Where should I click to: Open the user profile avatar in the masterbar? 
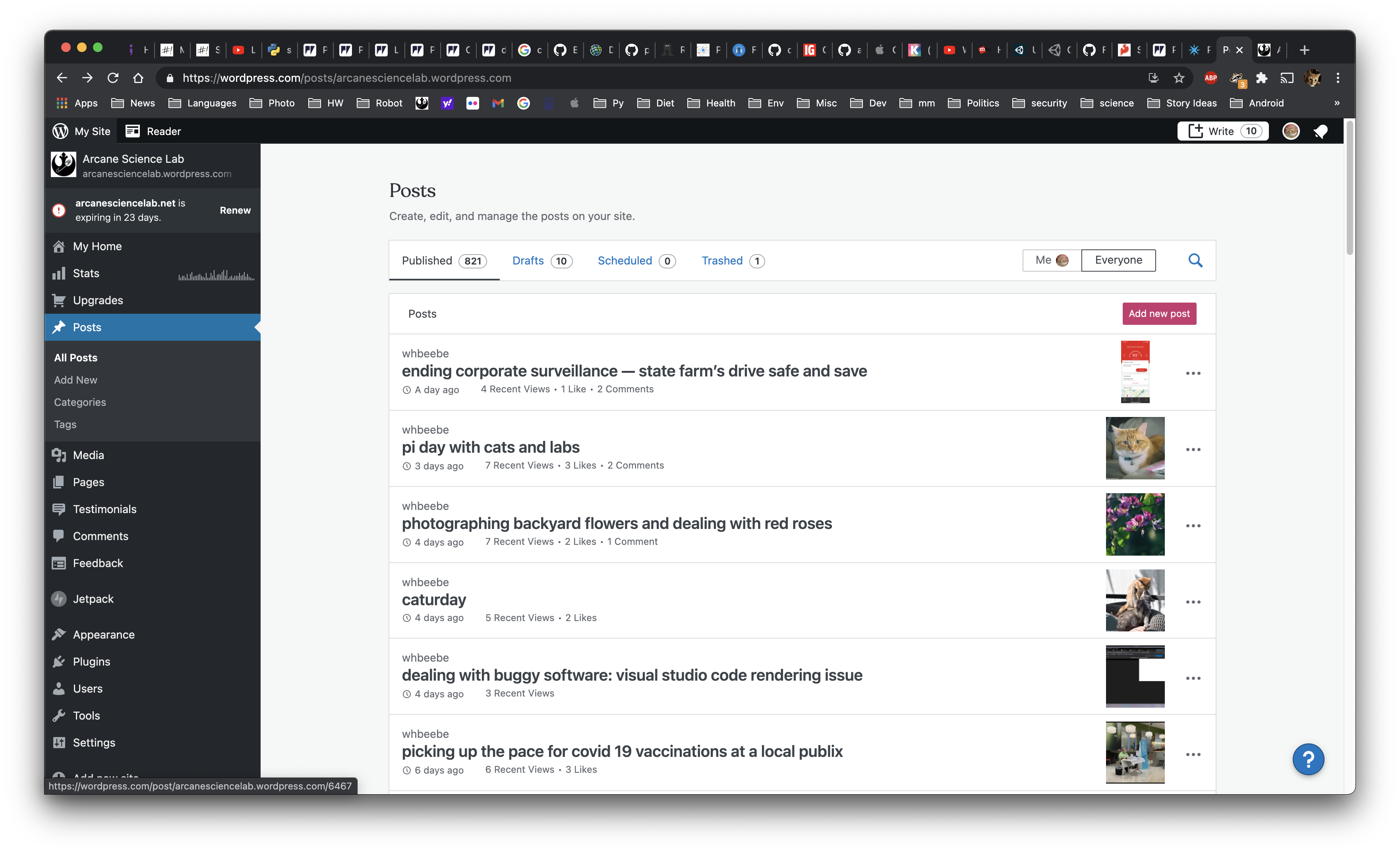(x=1290, y=131)
